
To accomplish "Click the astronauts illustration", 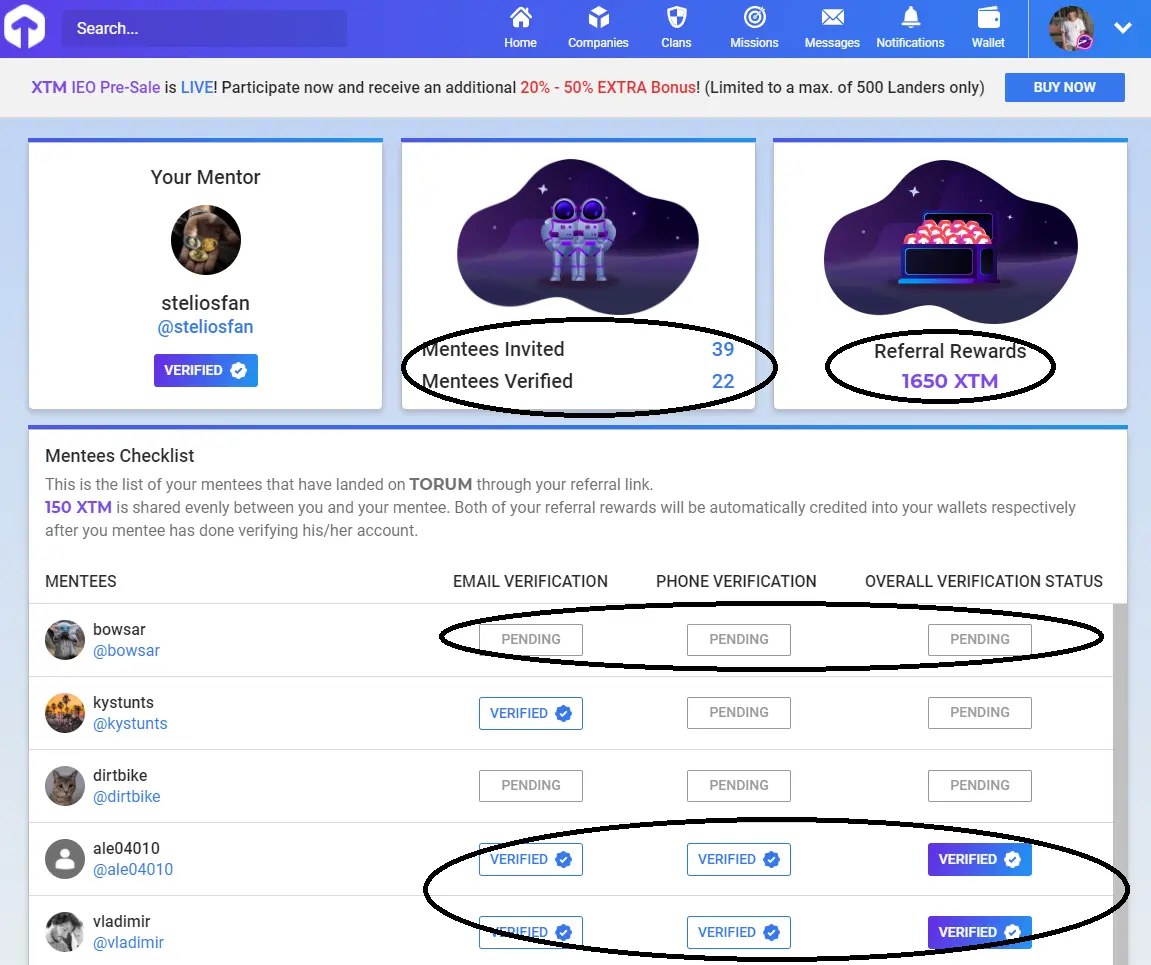I will click(x=578, y=236).
